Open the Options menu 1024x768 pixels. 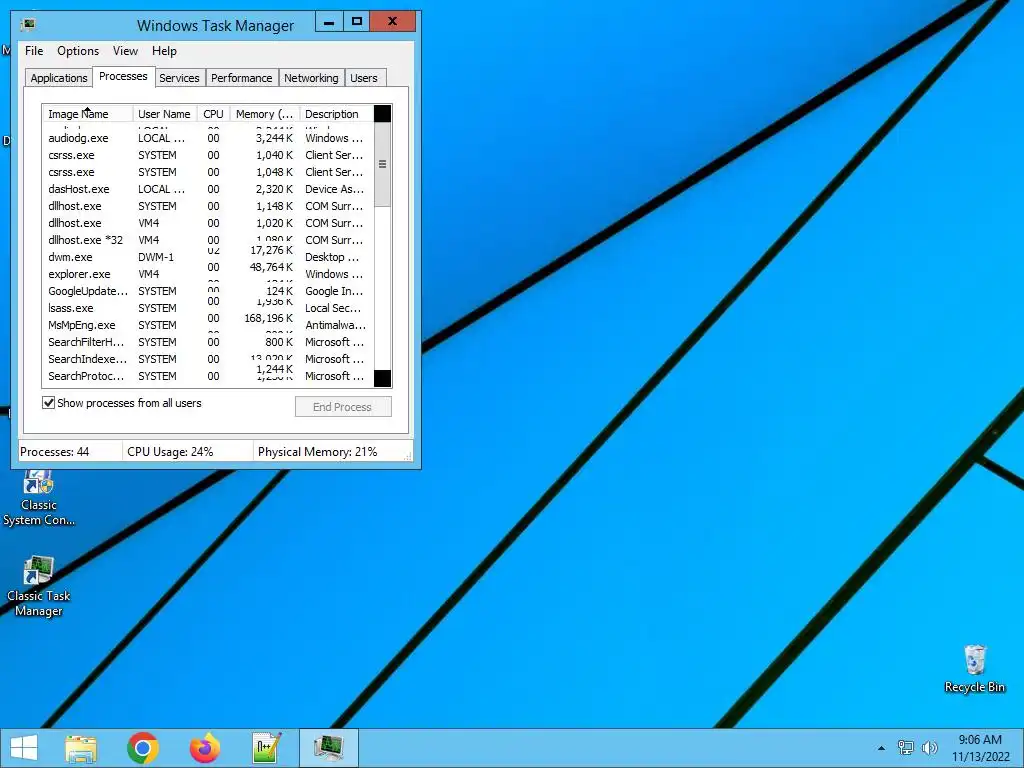click(78, 51)
